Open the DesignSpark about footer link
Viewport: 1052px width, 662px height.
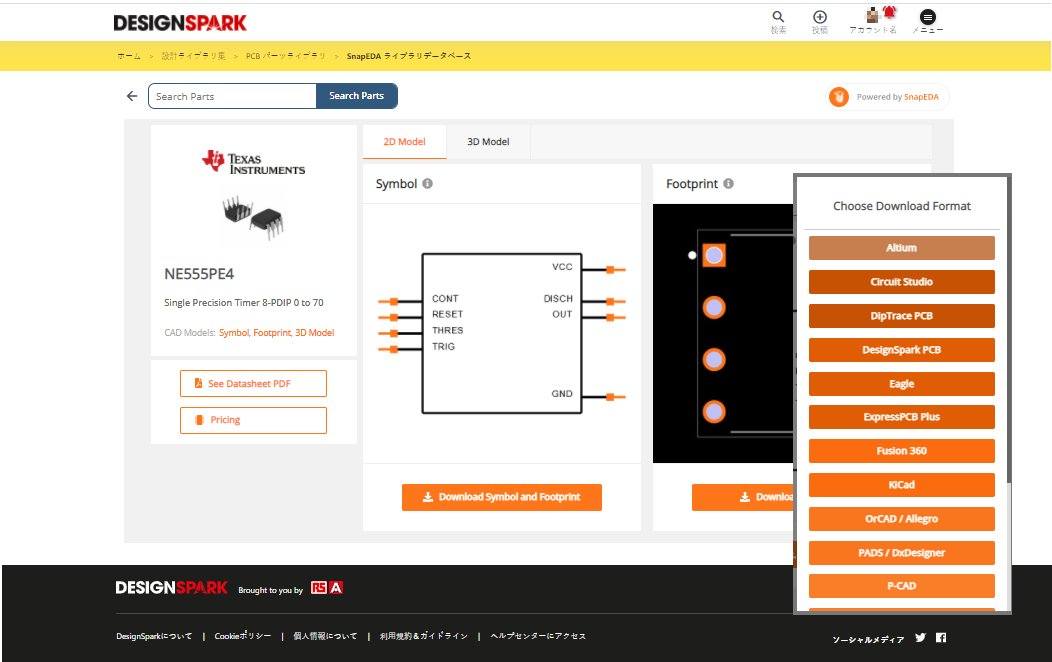pos(154,636)
